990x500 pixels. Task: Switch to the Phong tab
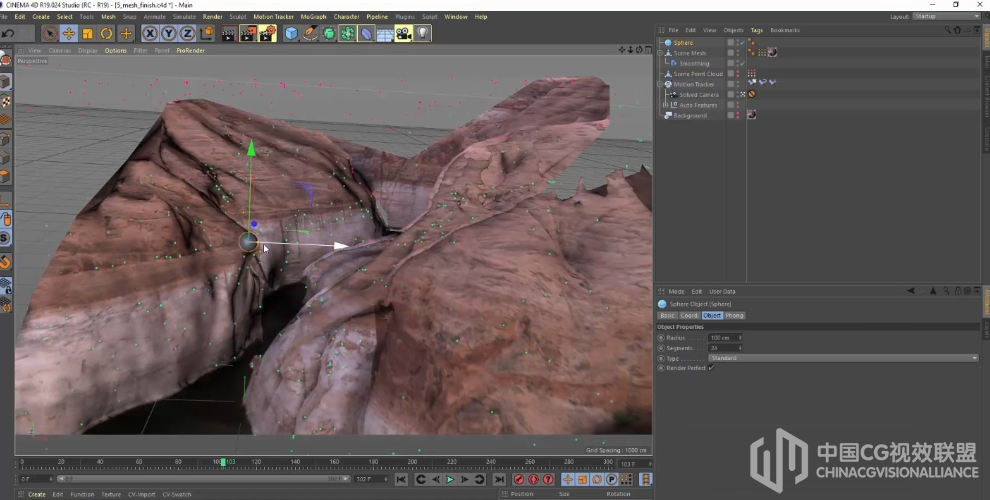[734, 315]
